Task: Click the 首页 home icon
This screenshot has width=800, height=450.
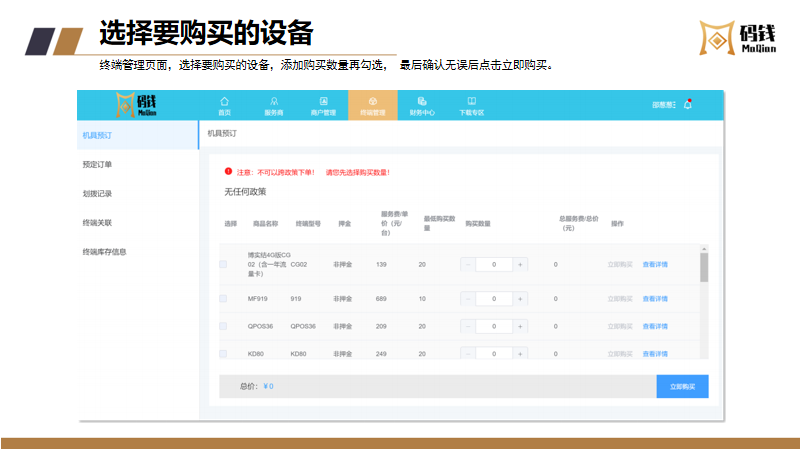Action: [224, 101]
